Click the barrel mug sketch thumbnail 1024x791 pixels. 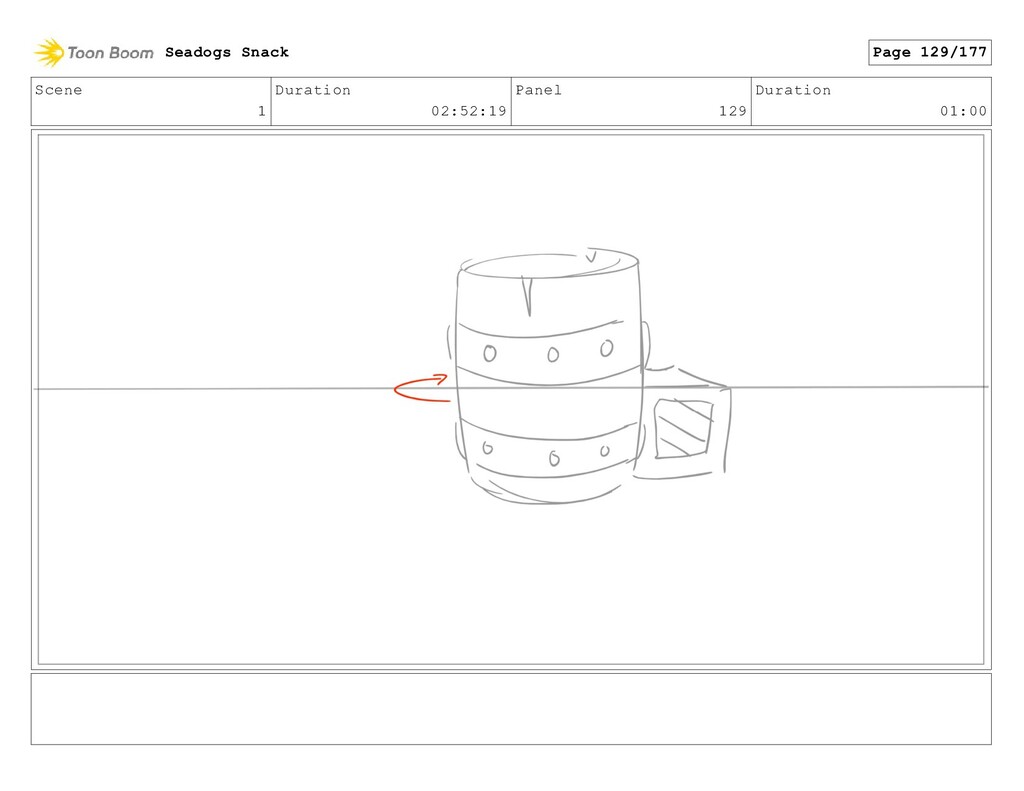click(588, 376)
